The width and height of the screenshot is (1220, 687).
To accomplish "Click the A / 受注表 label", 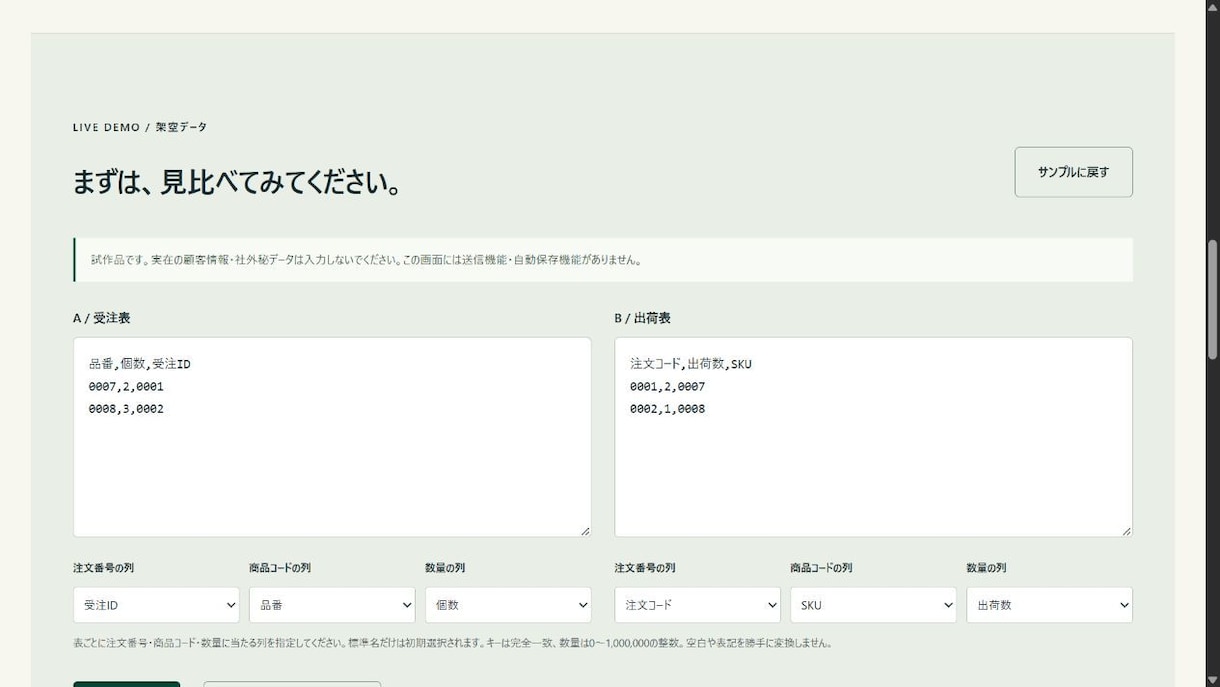I will click(x=101, y=318).
